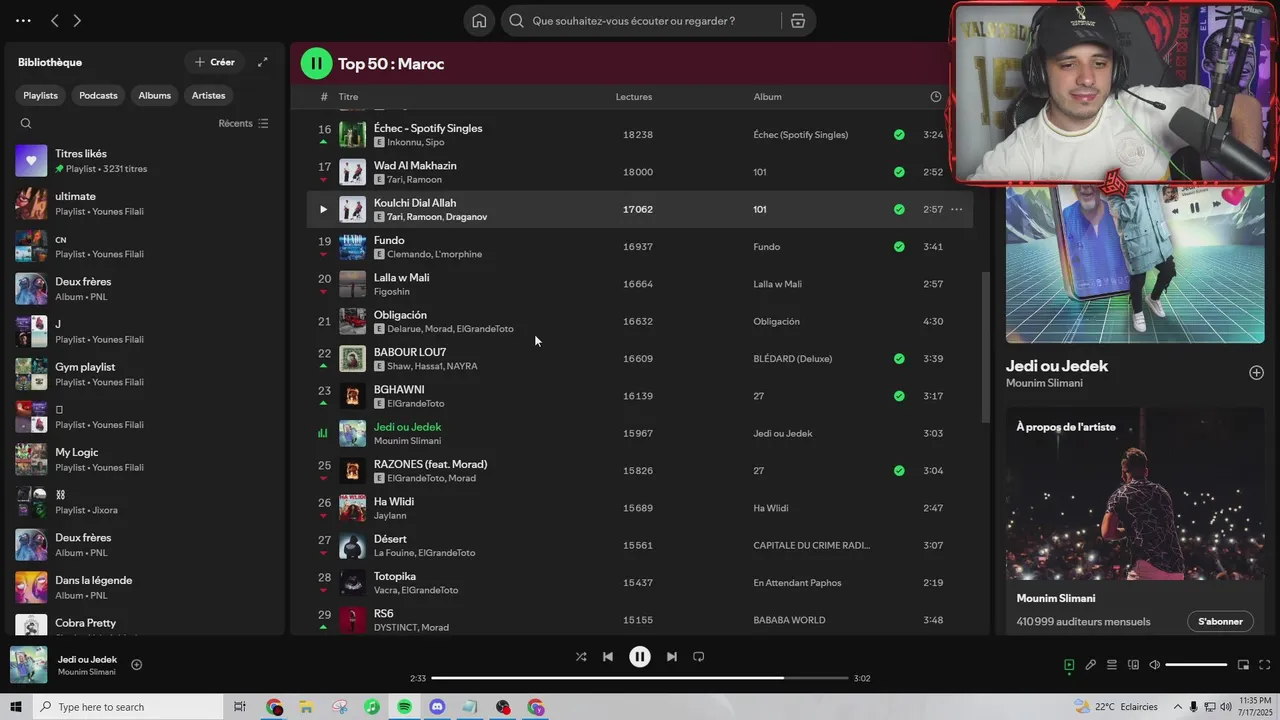This screenshot has height=720, width=1280.
Task: Toggle shuffle playback
Action: pyautogui.click(x=581, y=657)
